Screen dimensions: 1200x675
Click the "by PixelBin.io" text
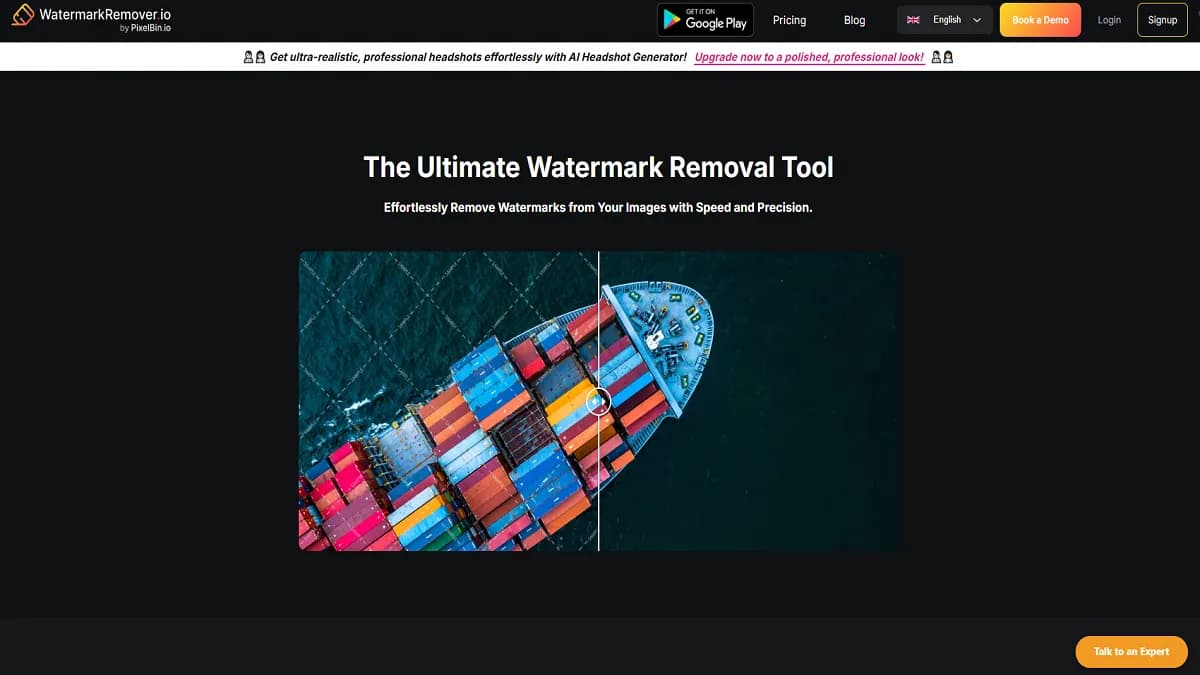[x=144, y=28]
